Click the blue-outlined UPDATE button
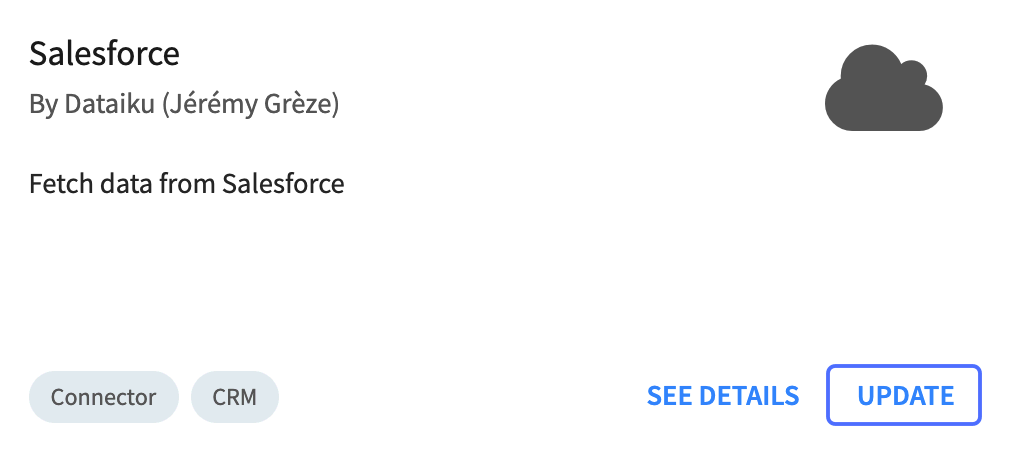Image resolution: width=1011 pixels, height=451 pixels. tap(904, 395)
